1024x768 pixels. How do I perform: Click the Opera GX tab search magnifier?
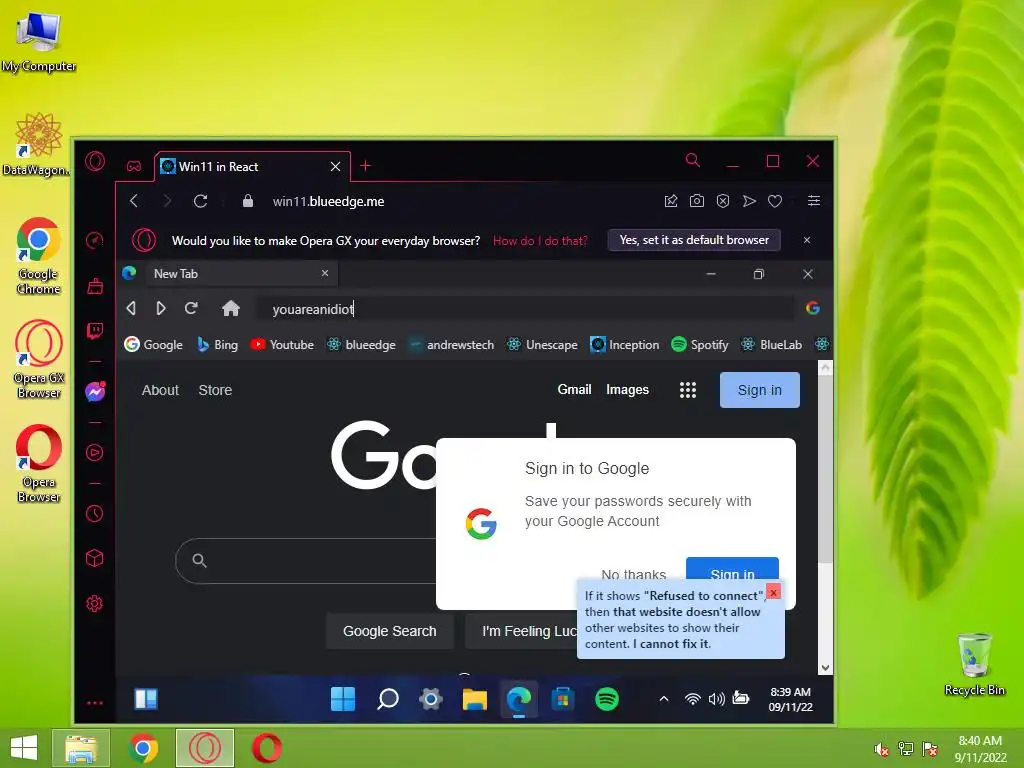(x=693, y=161)
